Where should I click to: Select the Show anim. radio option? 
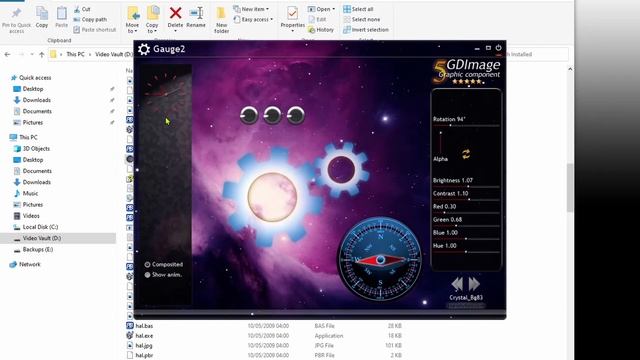coord(163,275)
